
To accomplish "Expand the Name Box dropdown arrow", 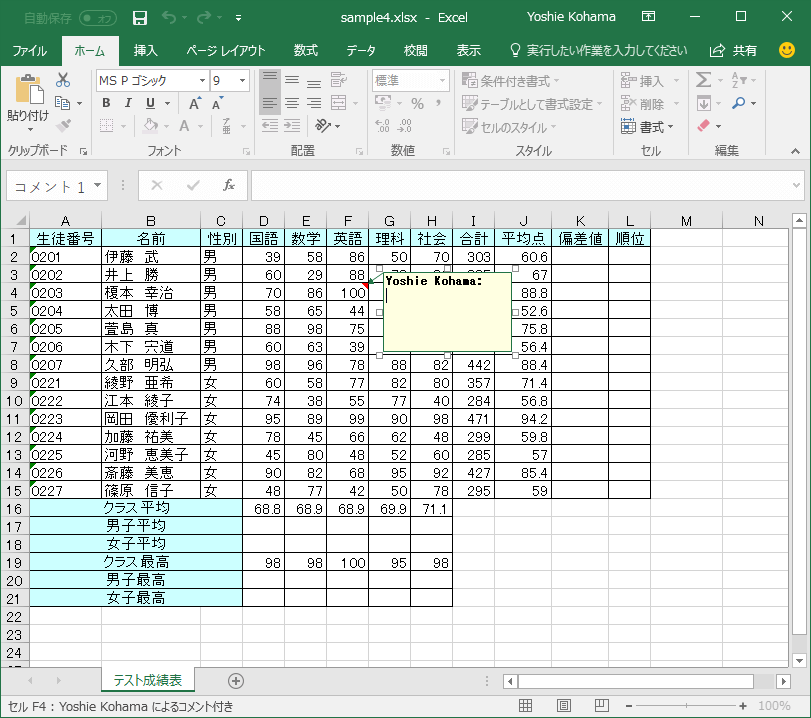I will click(x=97, y=185).
